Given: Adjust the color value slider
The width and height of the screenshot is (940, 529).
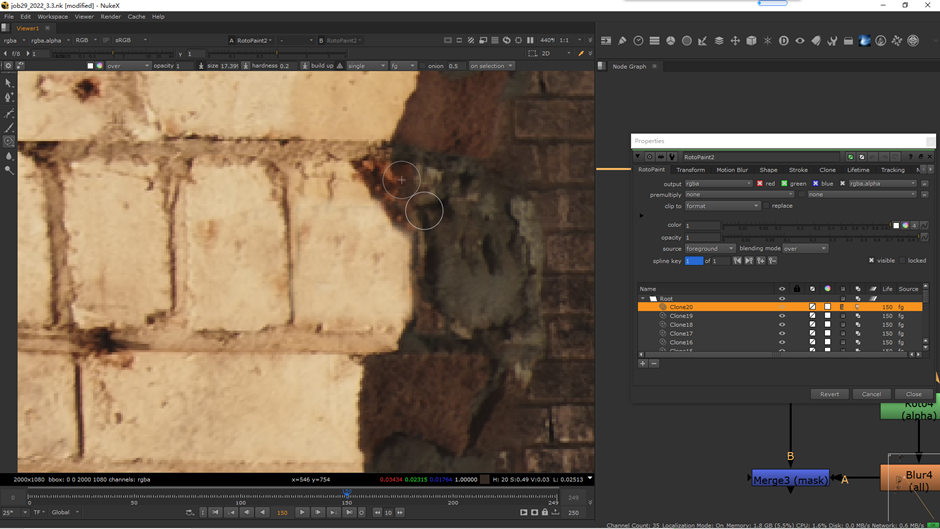Looking at the screenshot, I should click(807, 226).
